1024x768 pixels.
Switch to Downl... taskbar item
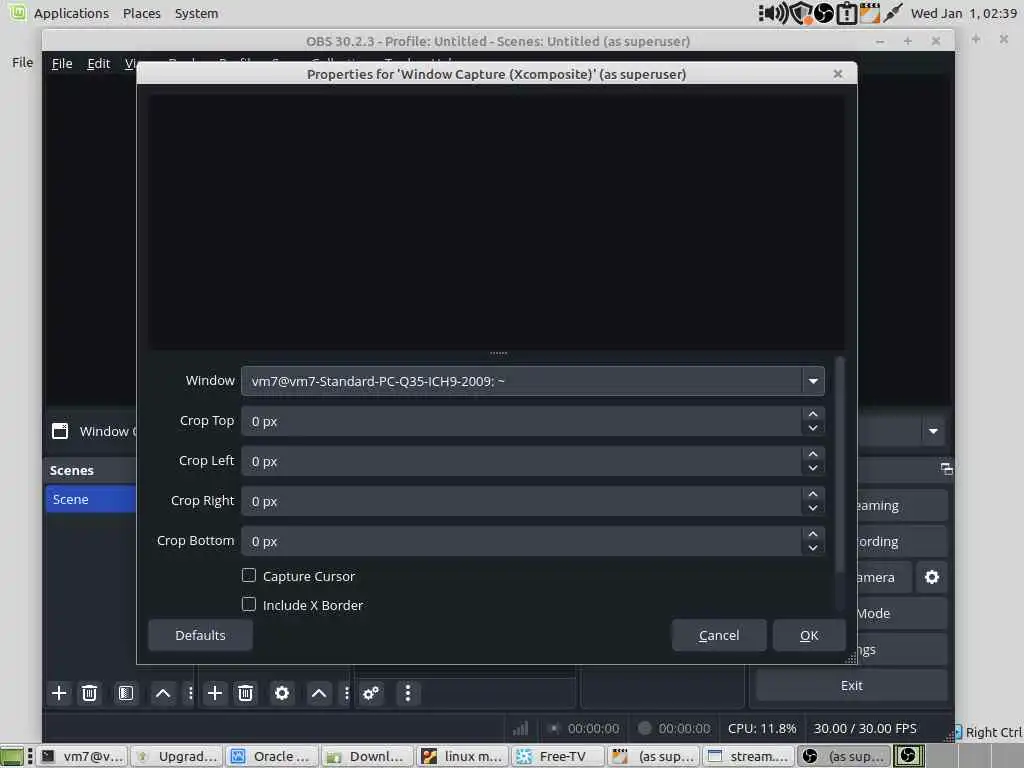click(367, 756)
